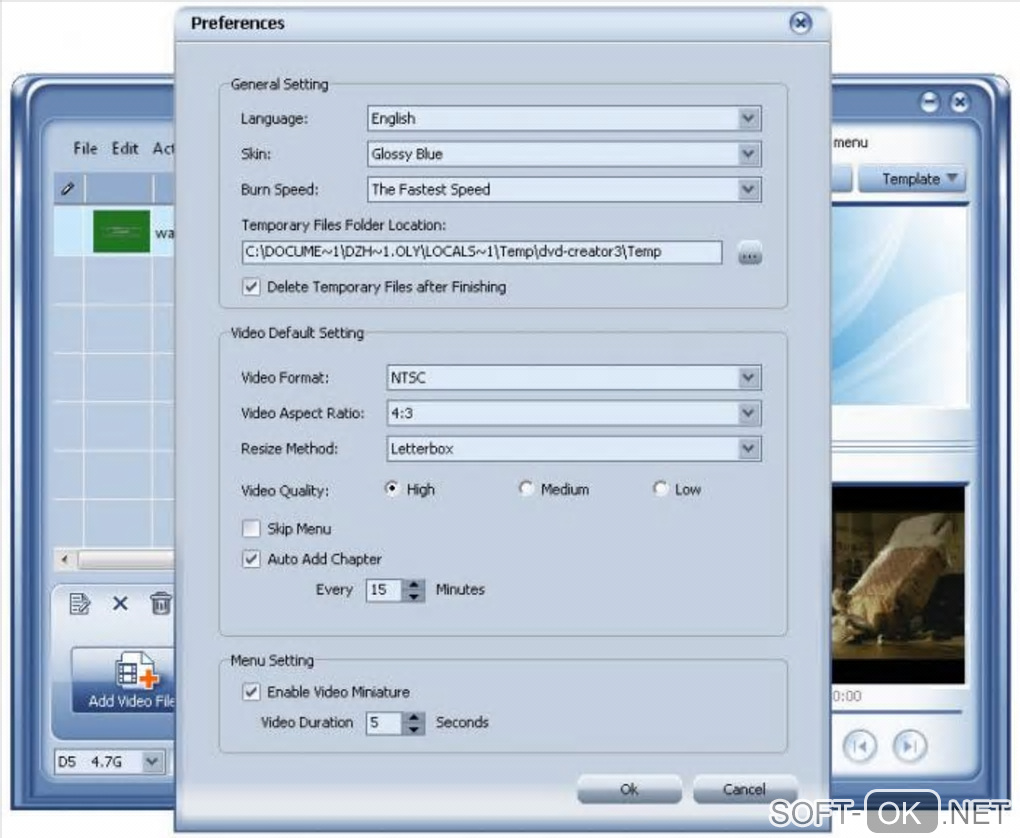Toggle Delete Temporary Files after Finishing
Image resolution: width=1020 pixels, height=838 pixels.
[x=251, y=287]
